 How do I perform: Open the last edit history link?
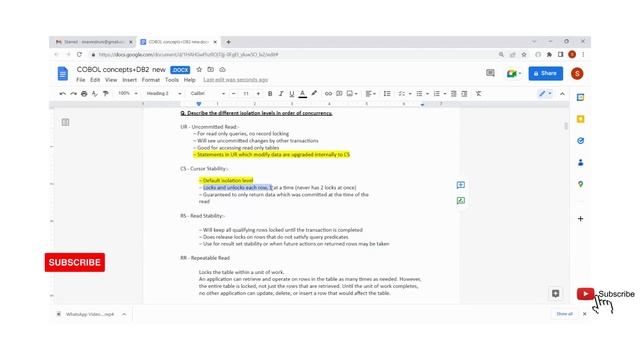236,80
